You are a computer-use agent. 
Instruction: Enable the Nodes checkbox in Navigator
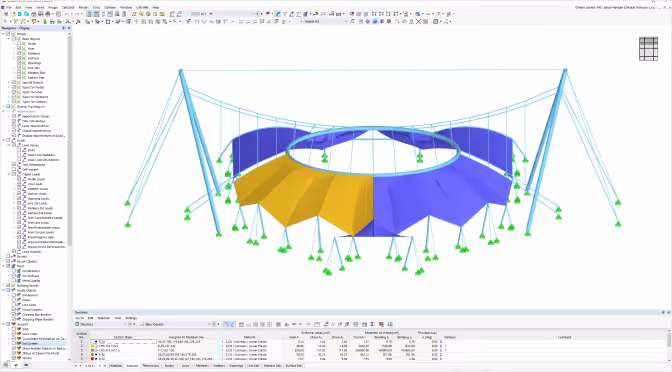pos(19,44)
